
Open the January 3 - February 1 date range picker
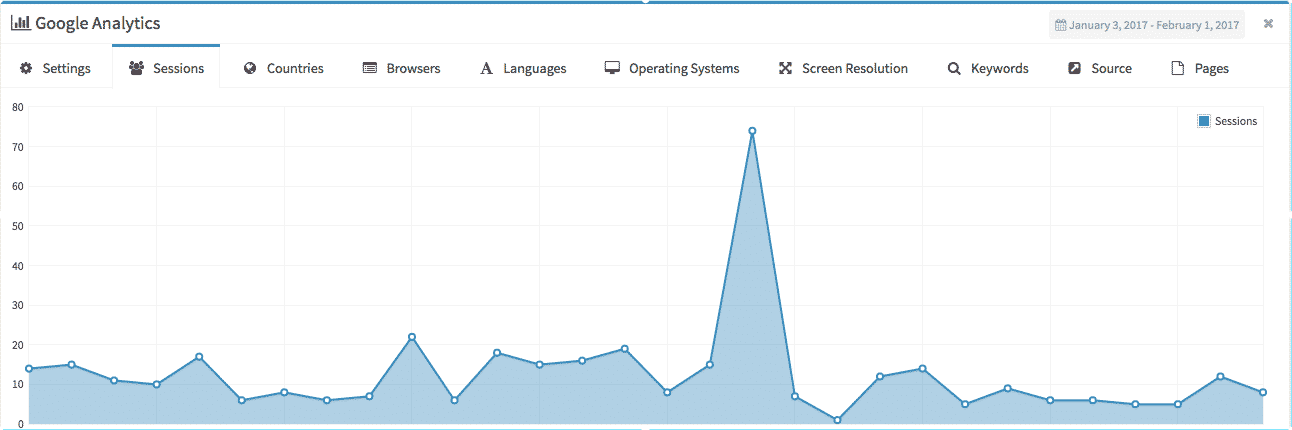pyautogui.click(x=1147, y=25)
